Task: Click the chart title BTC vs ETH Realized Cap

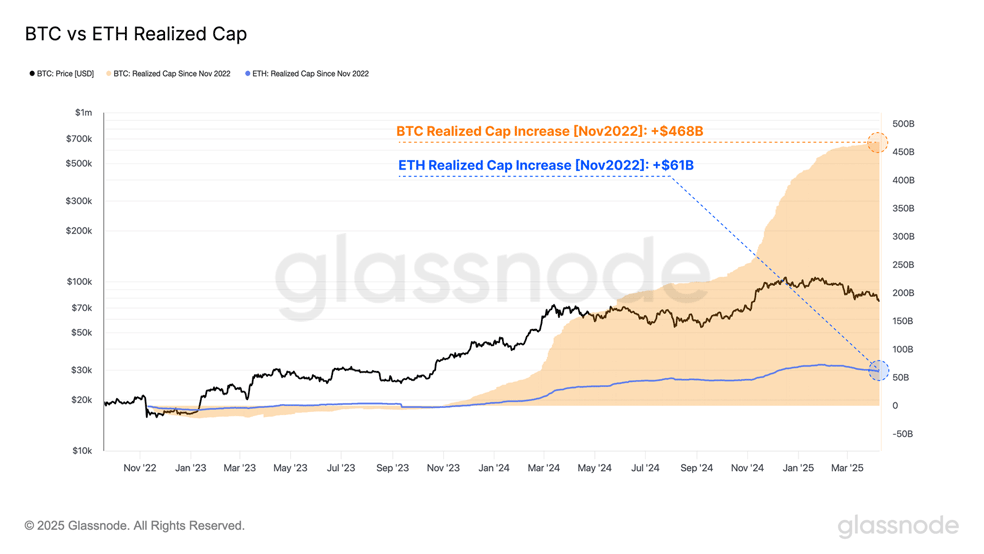Action: click(136, 33)
